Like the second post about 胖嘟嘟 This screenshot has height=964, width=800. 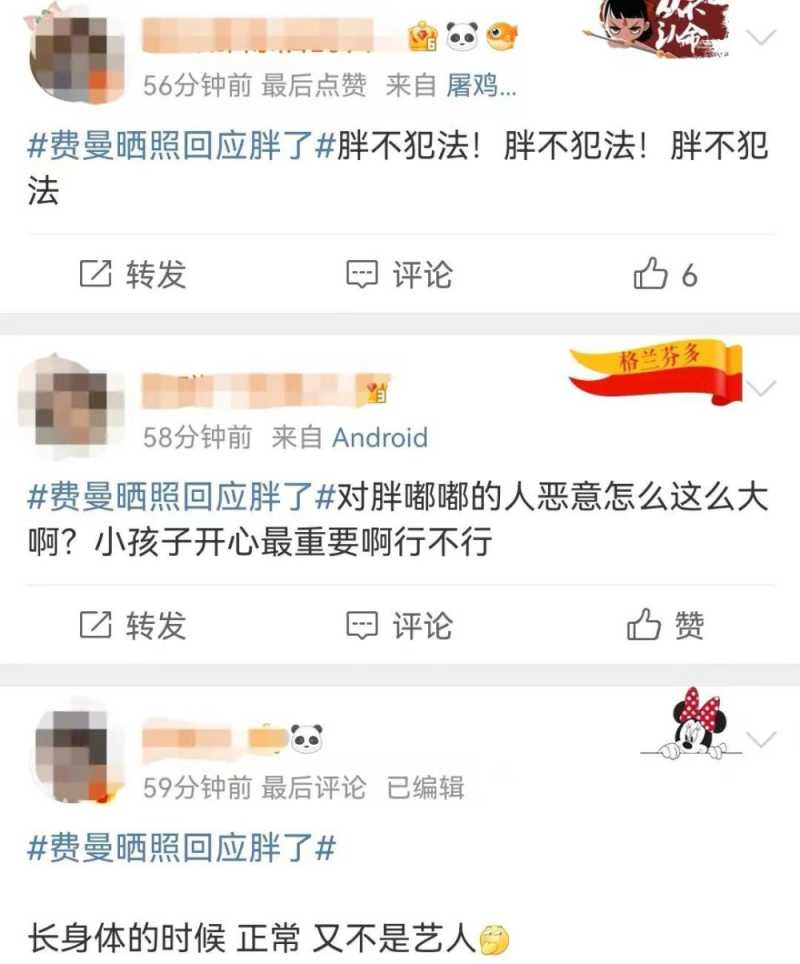tap(665, 625)
